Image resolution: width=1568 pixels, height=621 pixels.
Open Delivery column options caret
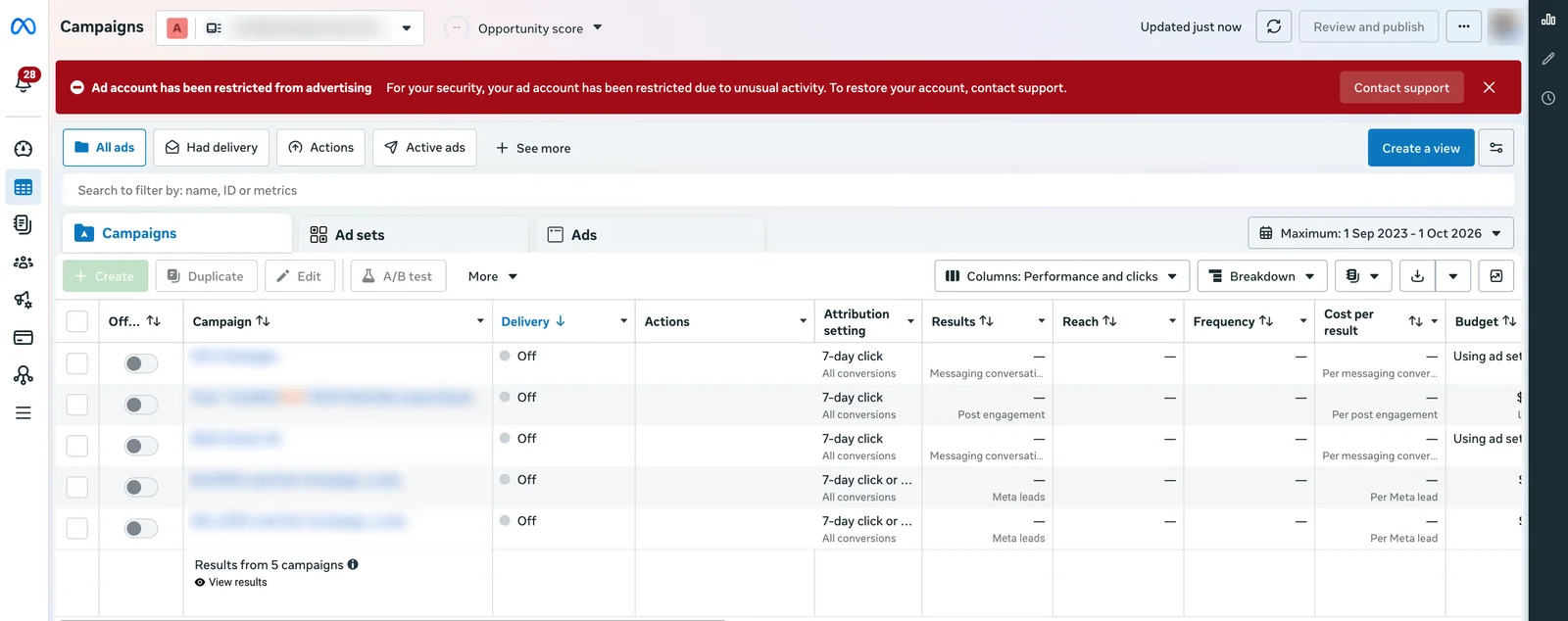tap(623, 321)
